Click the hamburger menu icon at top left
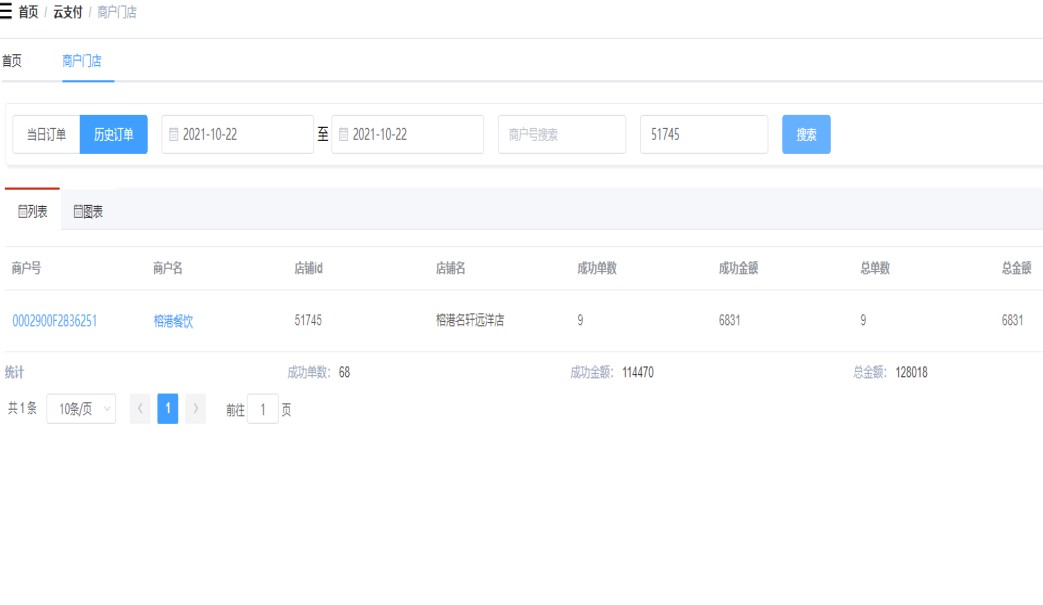 tap(7, 12)
